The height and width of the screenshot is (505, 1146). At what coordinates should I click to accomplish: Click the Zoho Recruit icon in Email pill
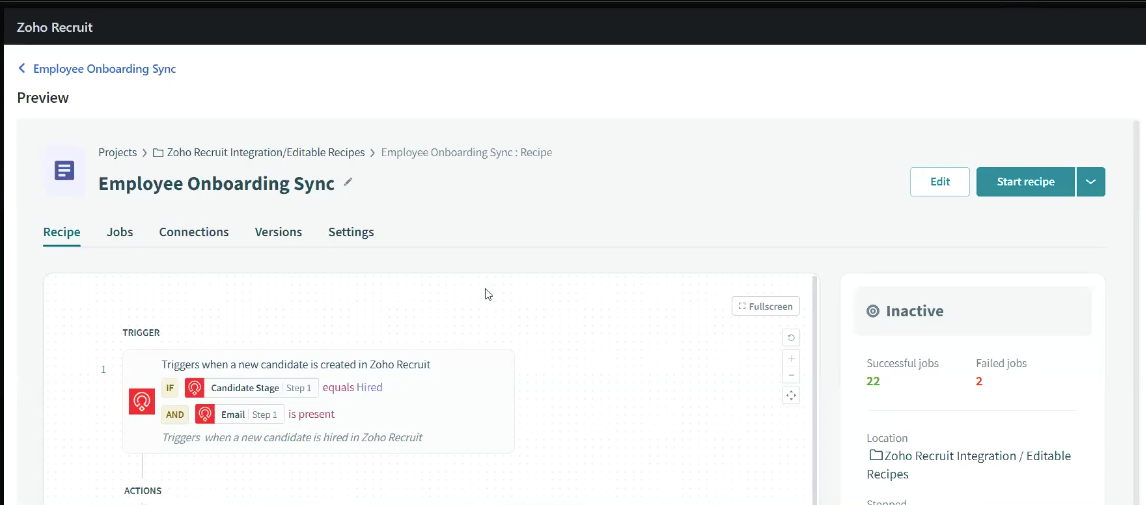point(205,414)
